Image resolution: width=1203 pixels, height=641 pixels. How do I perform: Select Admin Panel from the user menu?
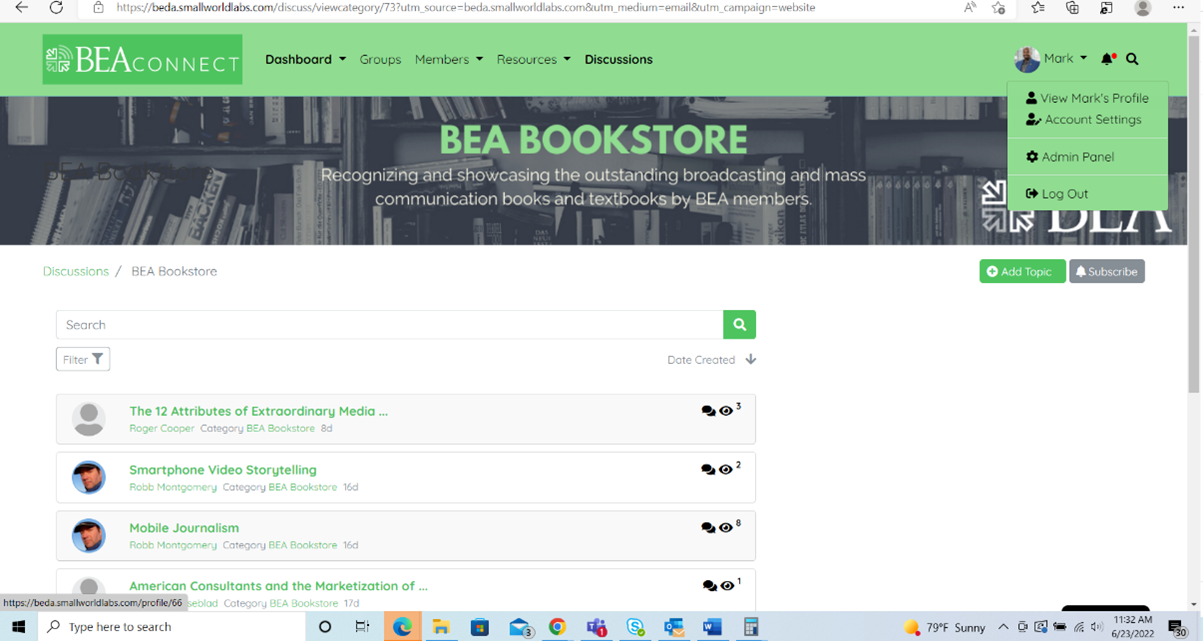[1077, 157]
